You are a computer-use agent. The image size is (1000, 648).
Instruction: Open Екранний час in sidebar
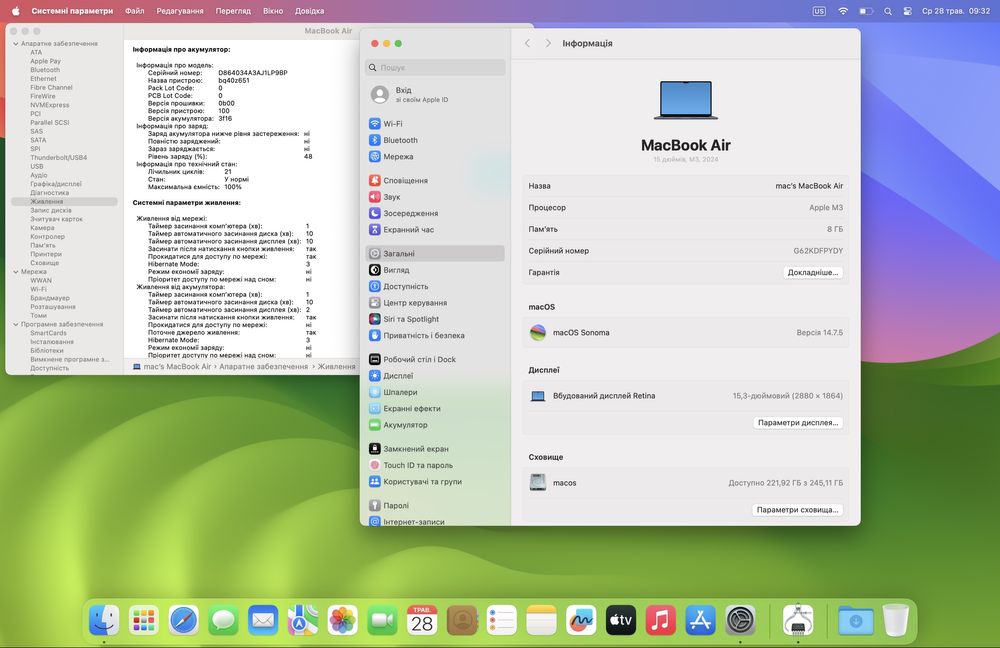(x=435, y=230)
